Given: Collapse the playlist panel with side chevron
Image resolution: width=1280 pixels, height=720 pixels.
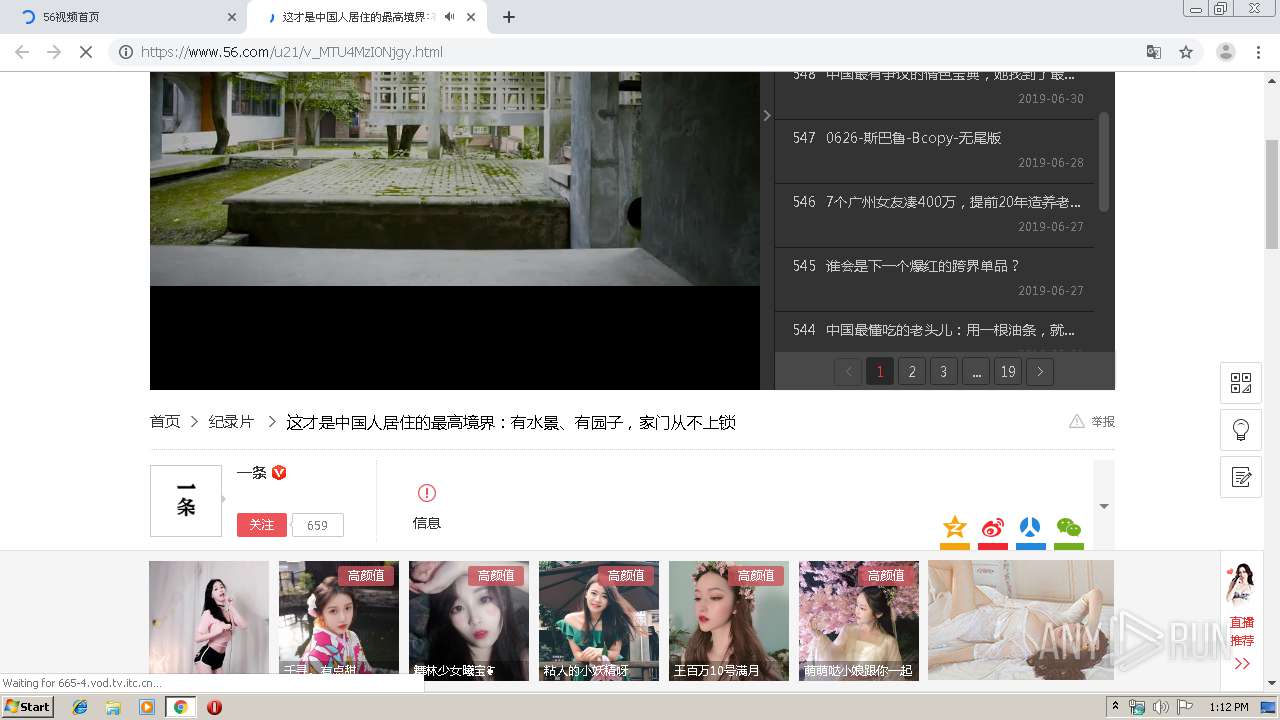Looking at the screenshot, I should tap(767, 116).
